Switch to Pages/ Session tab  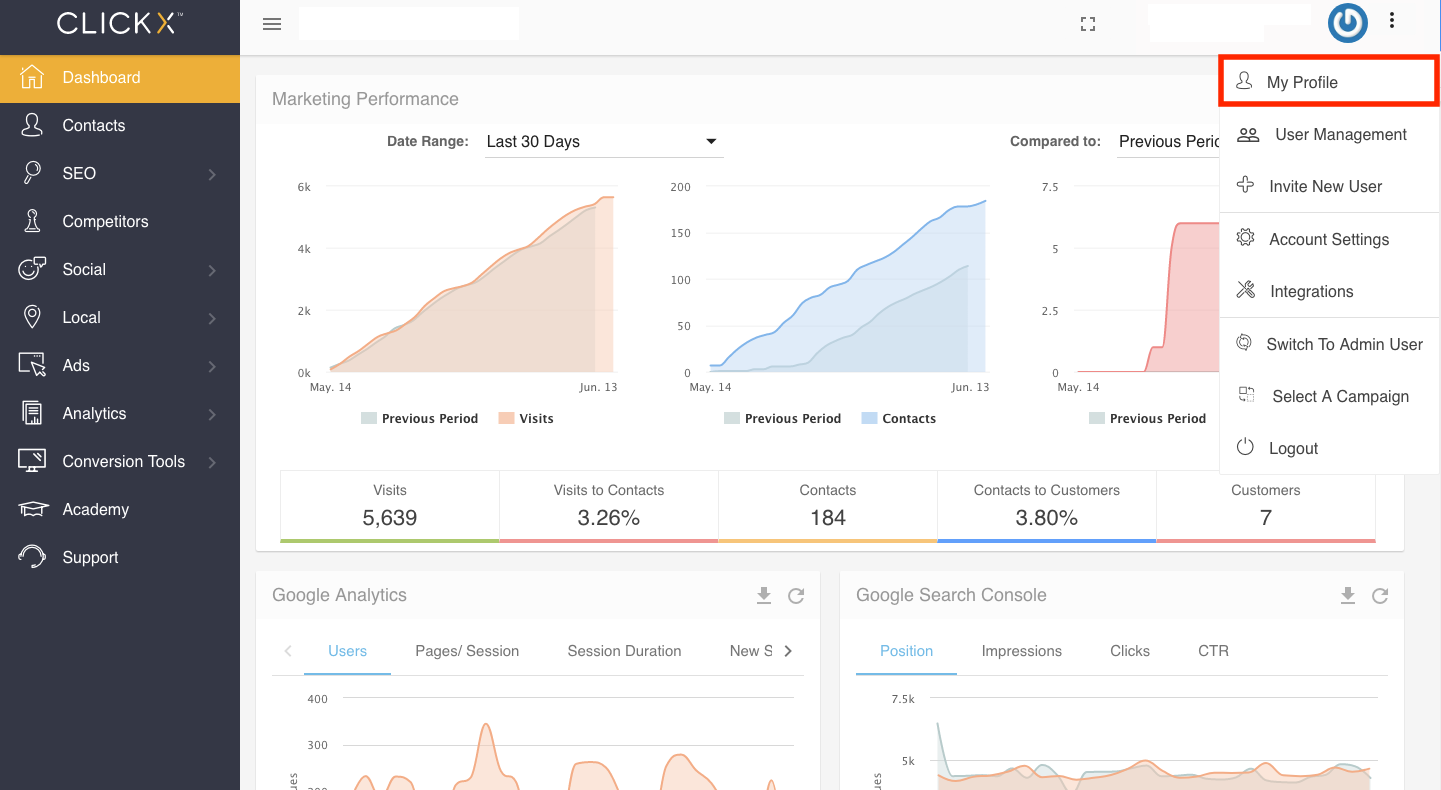[467, 651]
